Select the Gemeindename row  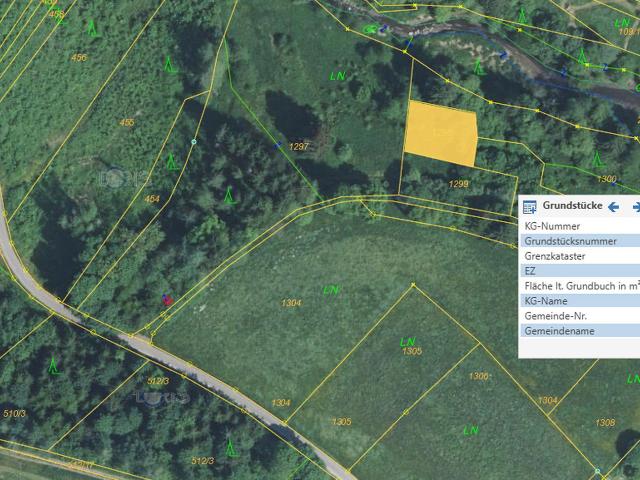click(578, 331)
